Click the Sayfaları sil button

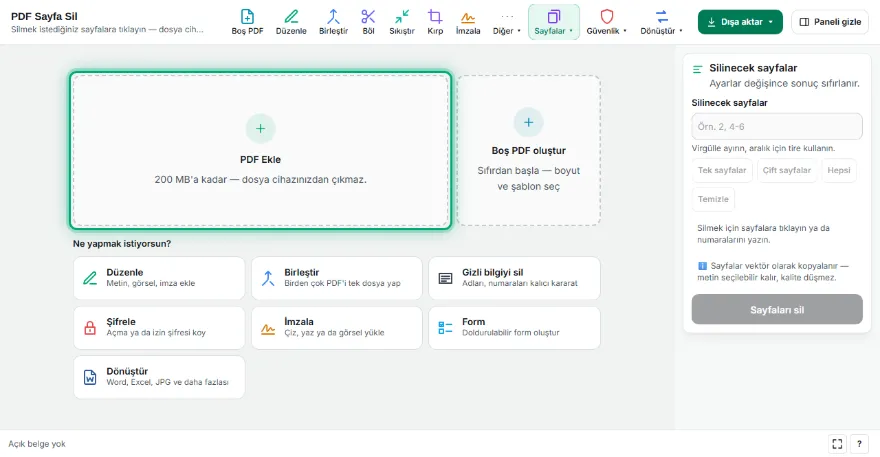[x=777, y=309]
